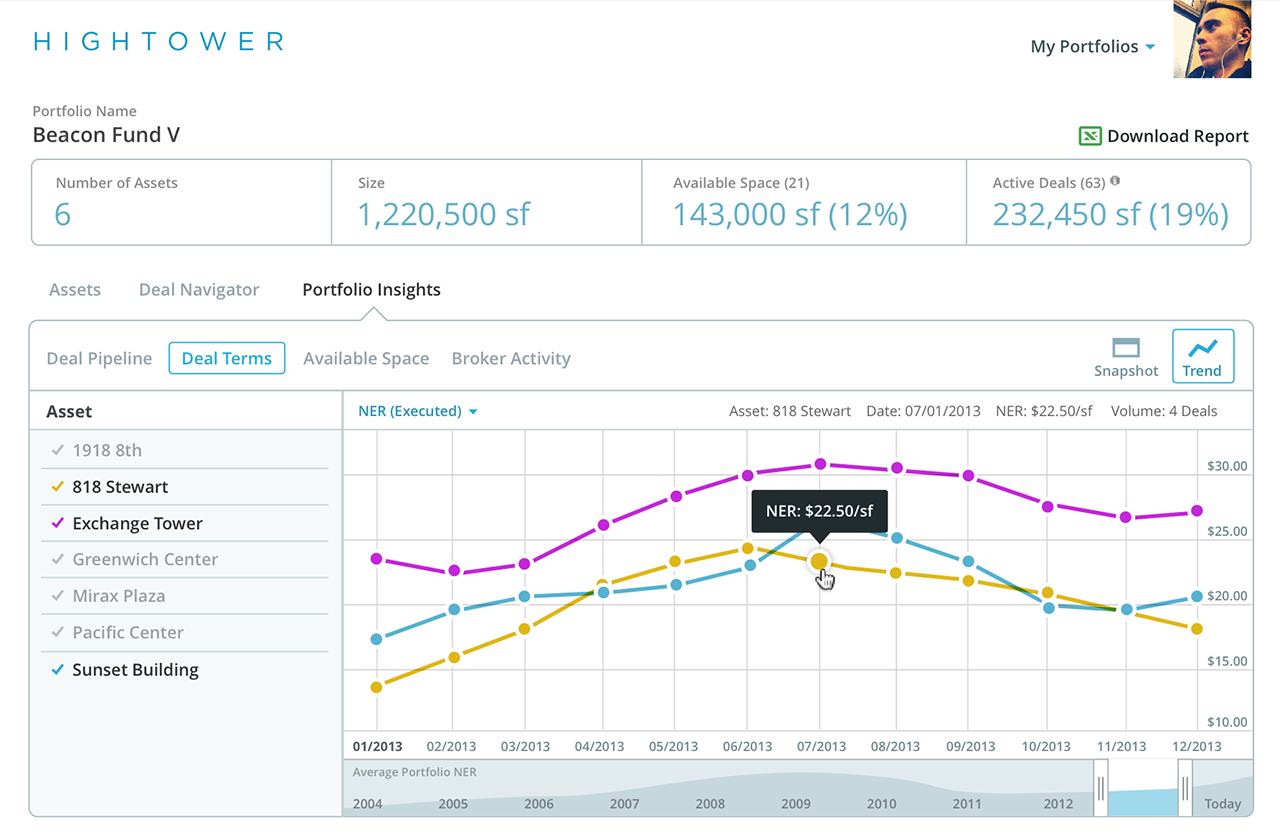The width and height of the screenshot is (1280, 840).
Task: Click the Excel icon beside Download Report
Action: (1090, 136)
